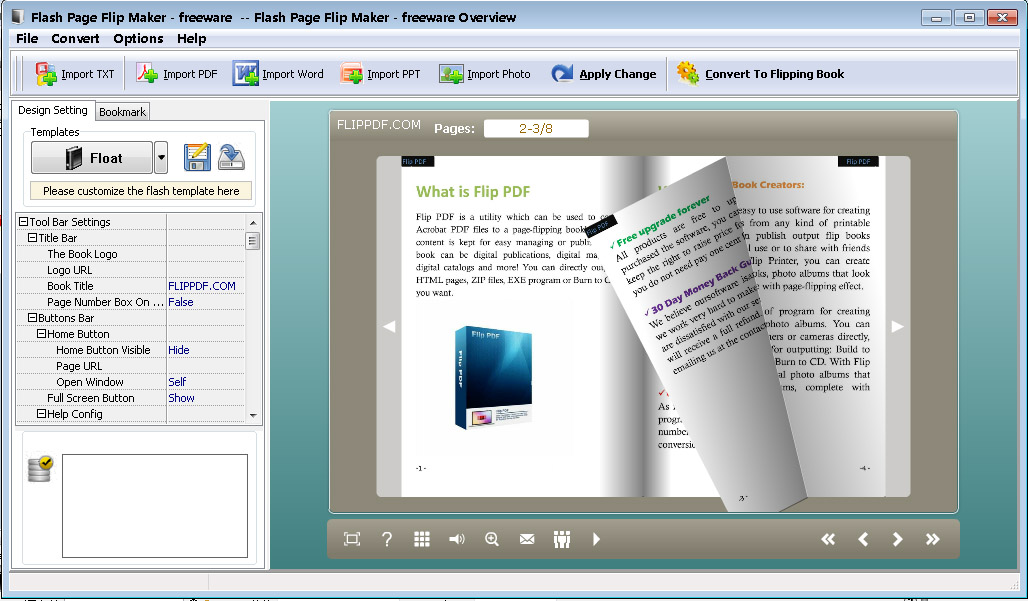Viewport: 1028px width, 601px height.
Task: Save the current template settings via the floppy disk icon
Action: coord(197,157)
